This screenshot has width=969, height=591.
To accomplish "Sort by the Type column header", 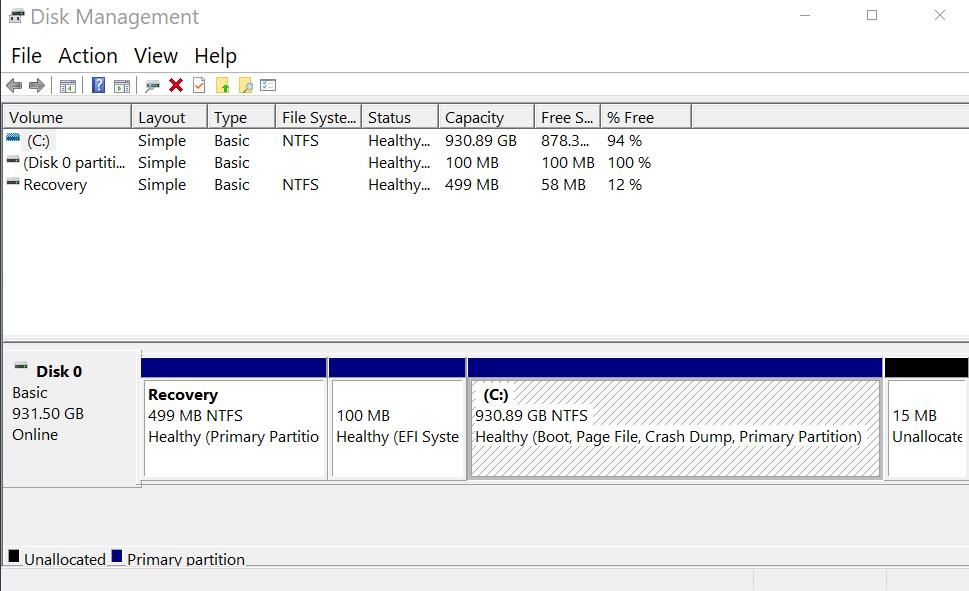I will (241, 117).
